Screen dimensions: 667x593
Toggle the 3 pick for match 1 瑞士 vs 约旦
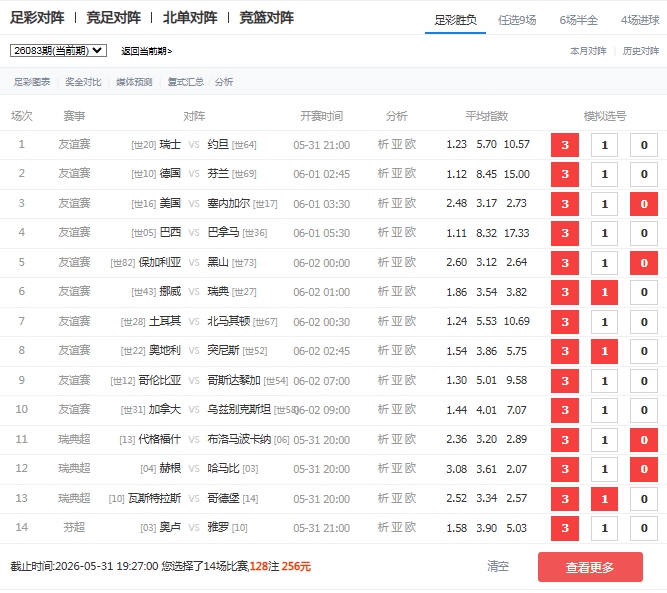[x=564, y=145]
